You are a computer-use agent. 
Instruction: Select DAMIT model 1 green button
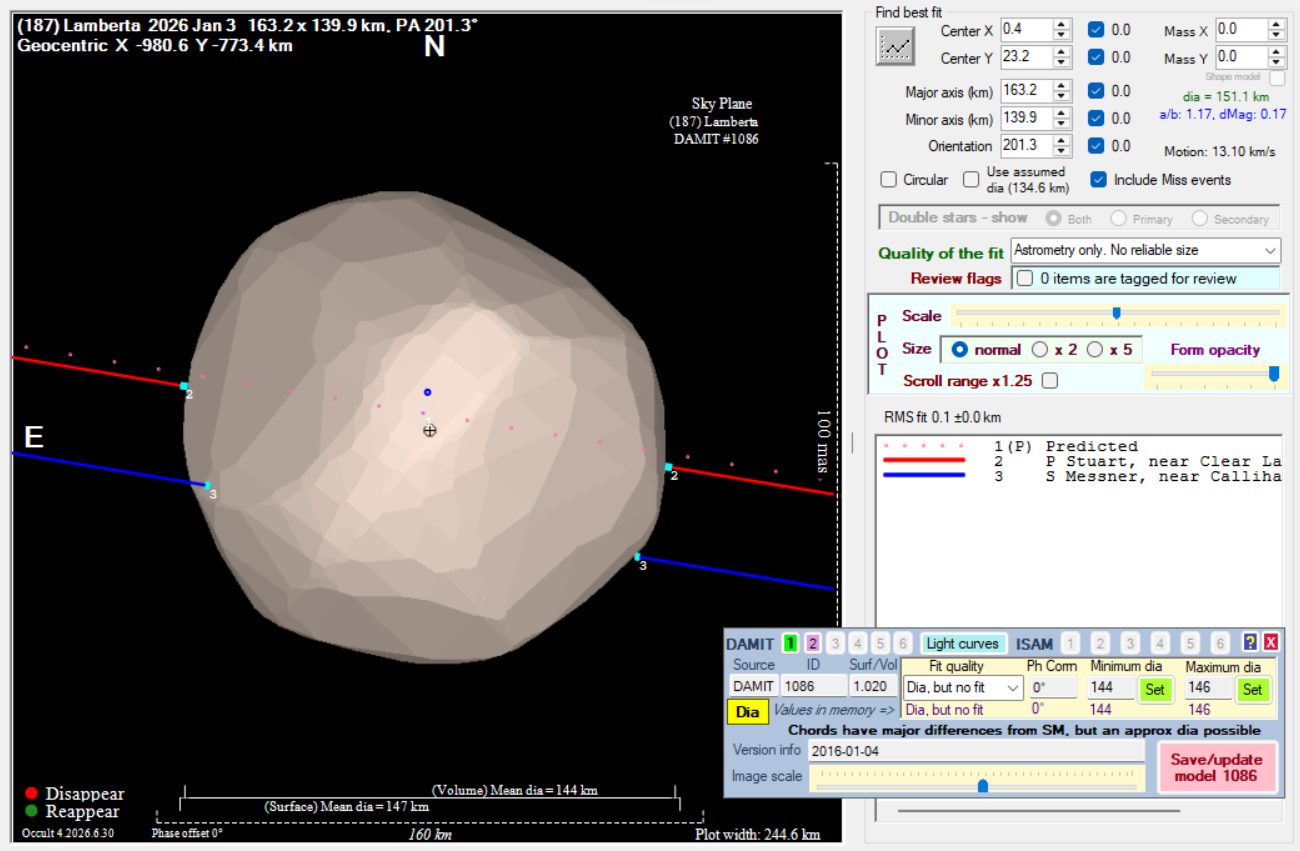click(x=790, y=643)
